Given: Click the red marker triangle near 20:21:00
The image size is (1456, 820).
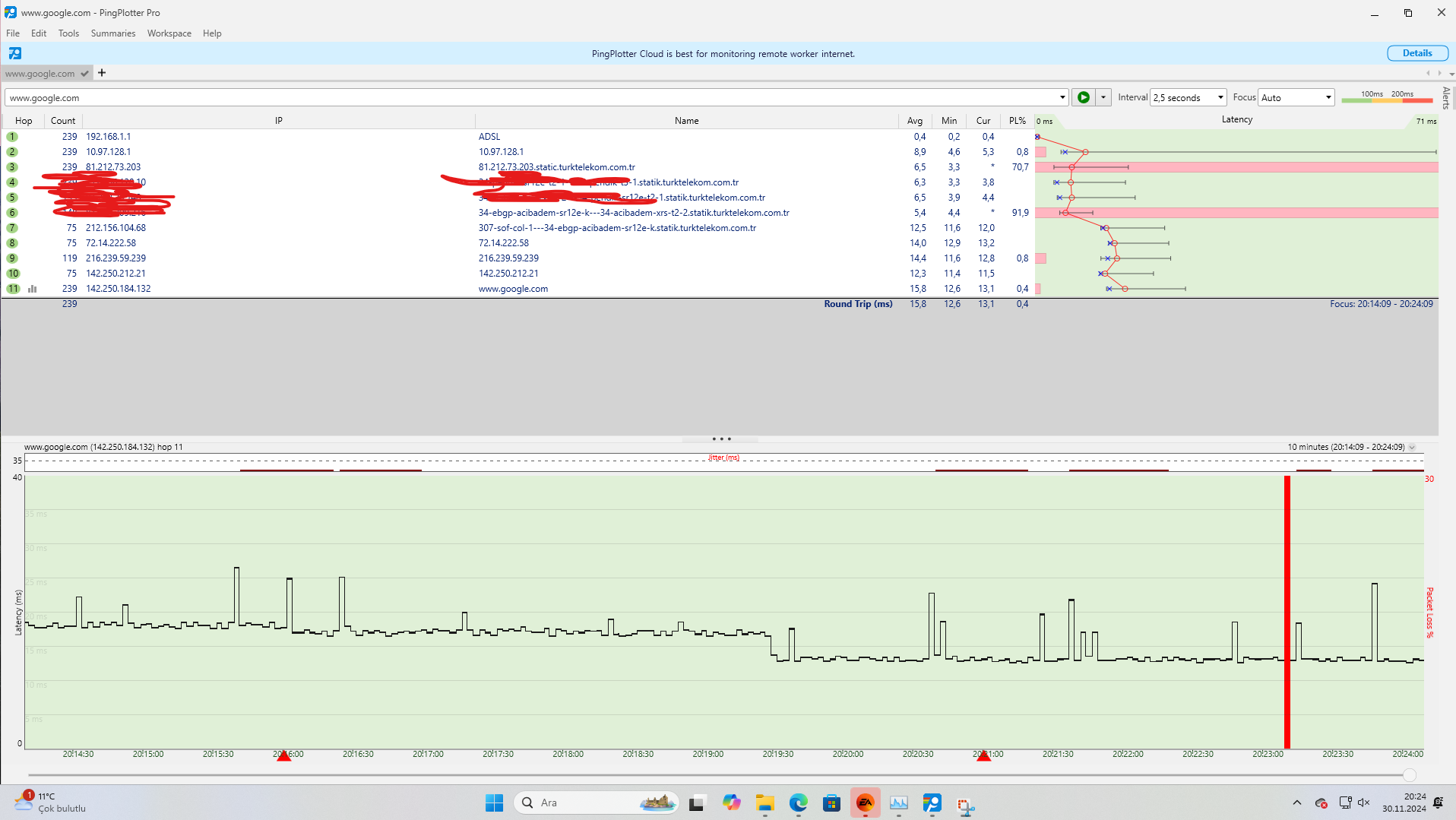Looking at the screenshot, I should pyautogui.click(x=983, y=755).
